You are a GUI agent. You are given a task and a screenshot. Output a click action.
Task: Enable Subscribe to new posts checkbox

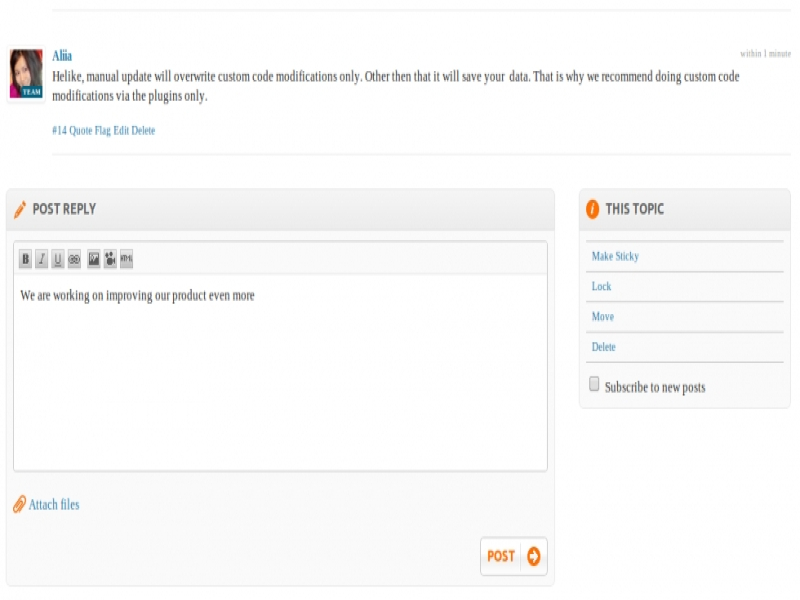pyautogui.click(x=594, y=385)
